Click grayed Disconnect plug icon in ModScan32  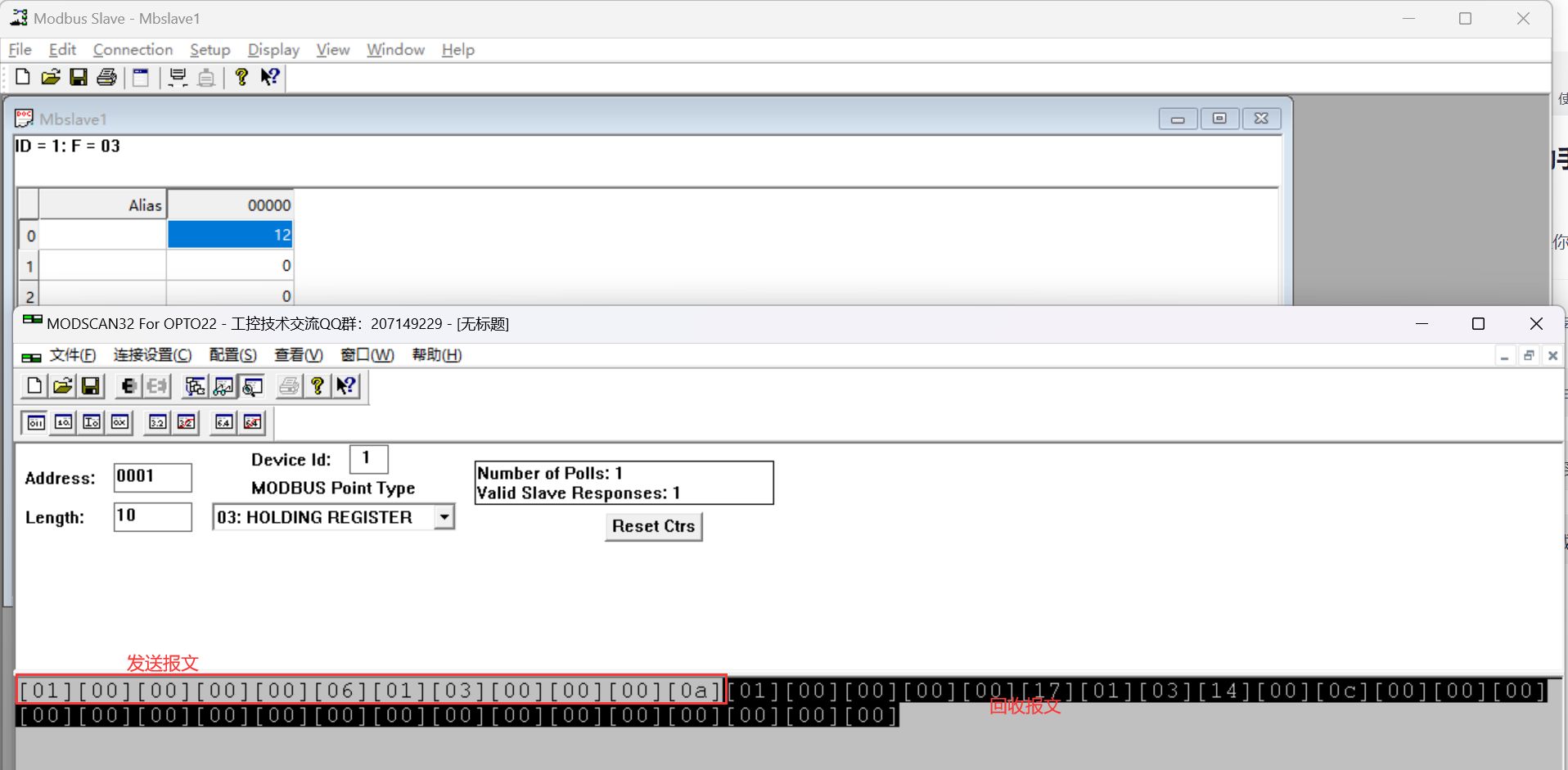(x=156, y=385)
